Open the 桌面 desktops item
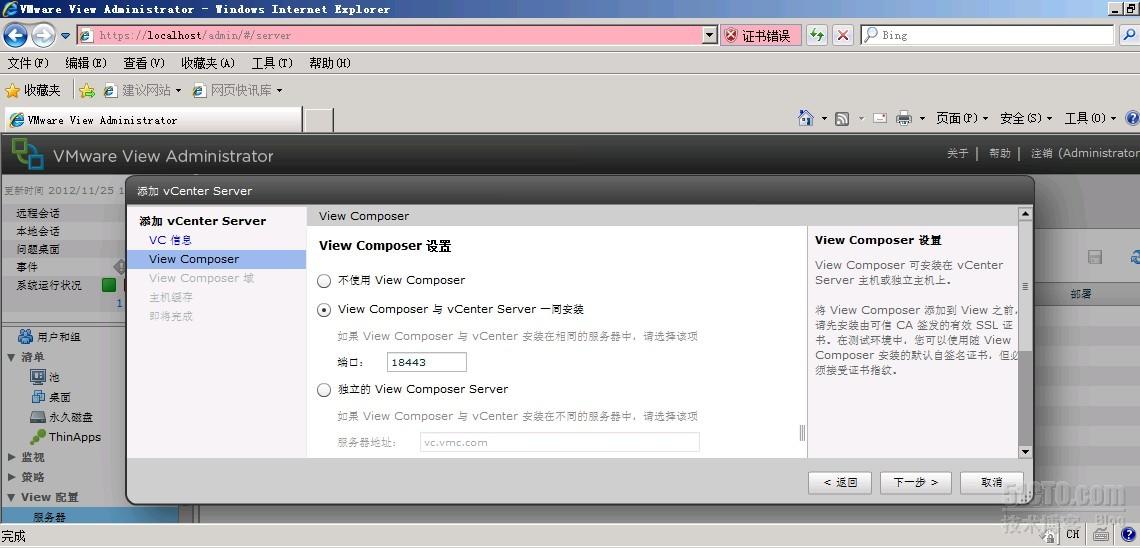1140x548 pixels. pyautogui.click(x=50, y=397)
